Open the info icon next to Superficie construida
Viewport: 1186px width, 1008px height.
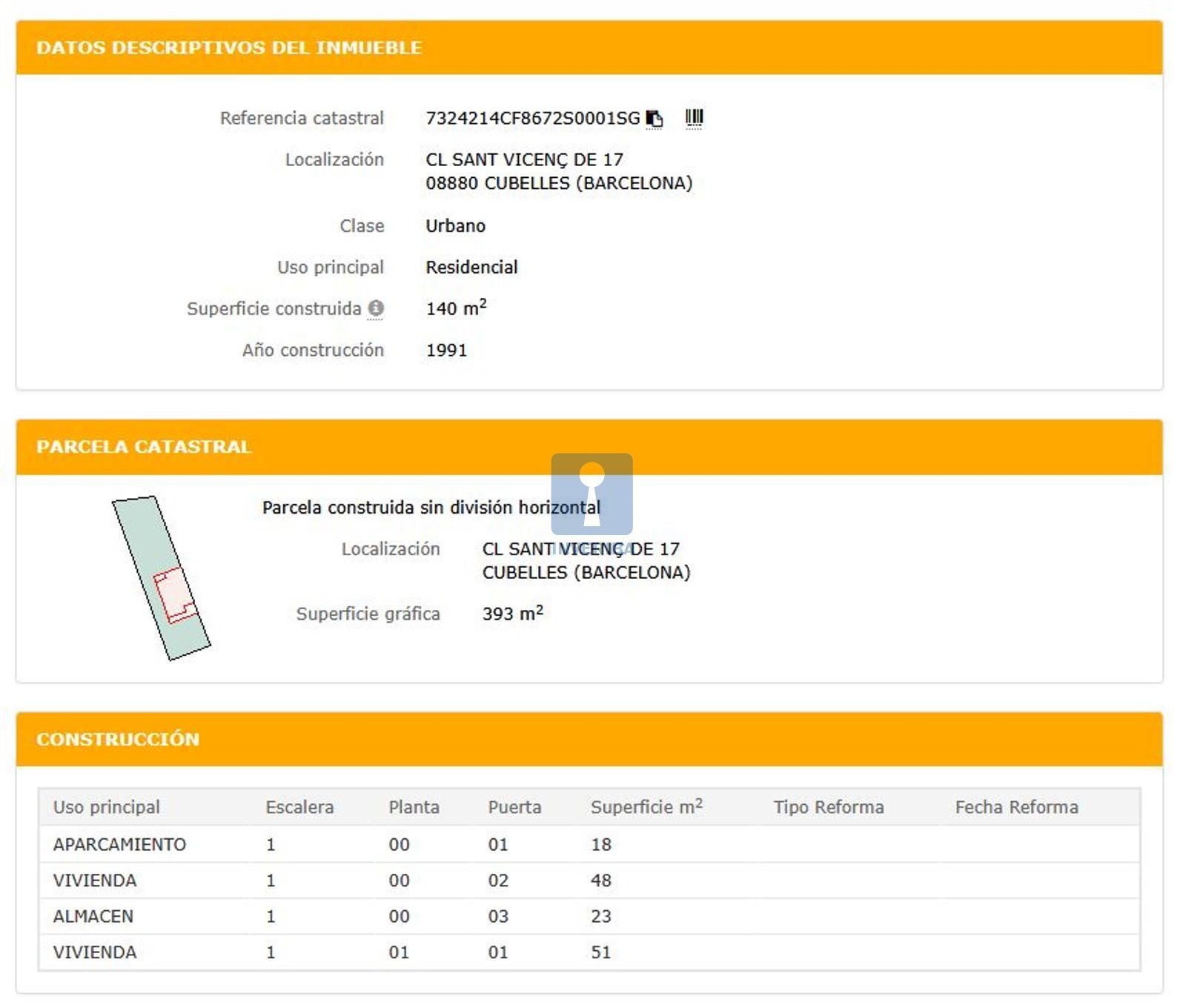[x=376, y=308]
